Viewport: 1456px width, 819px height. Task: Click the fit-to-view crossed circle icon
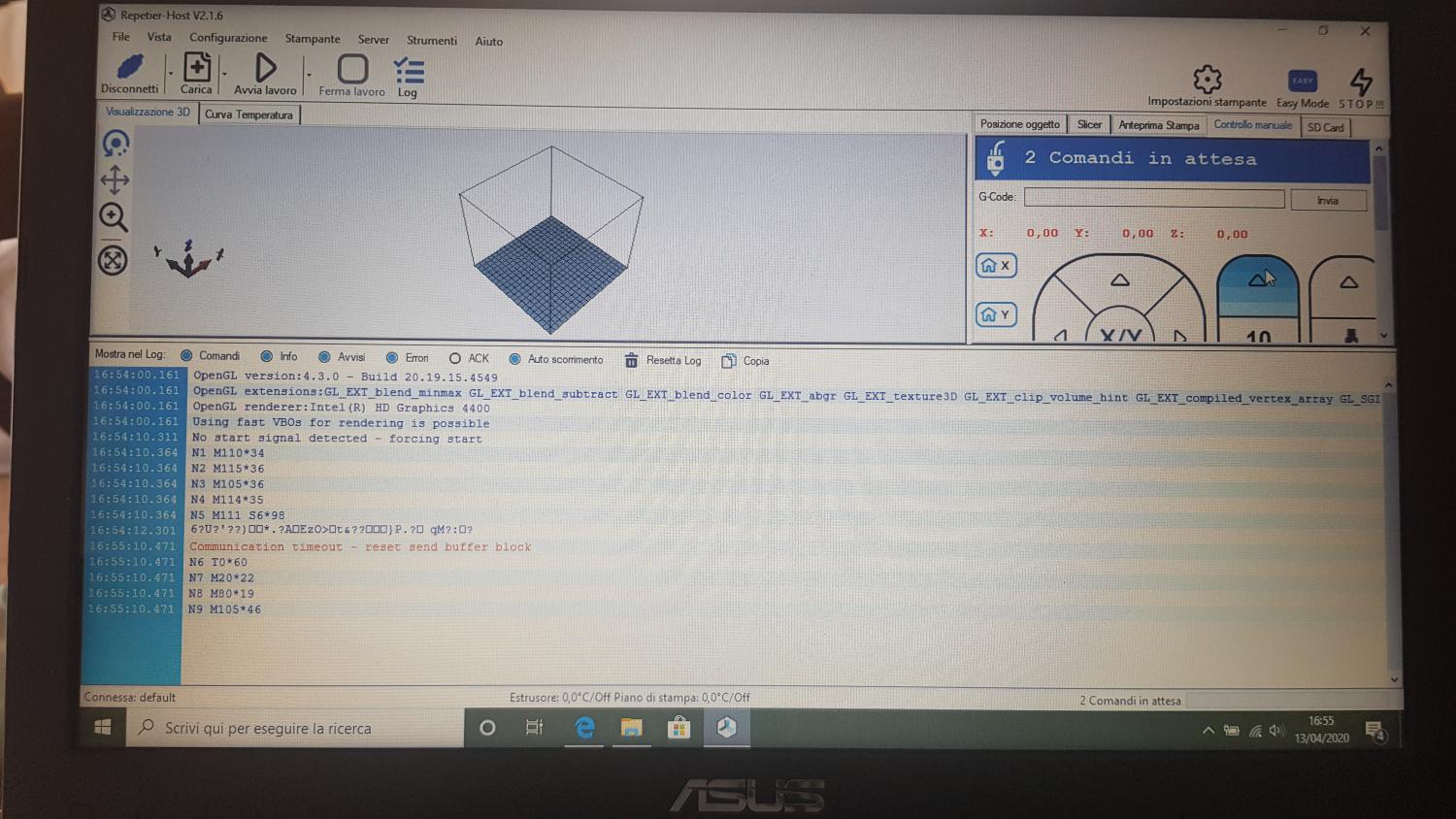(113, 259)
